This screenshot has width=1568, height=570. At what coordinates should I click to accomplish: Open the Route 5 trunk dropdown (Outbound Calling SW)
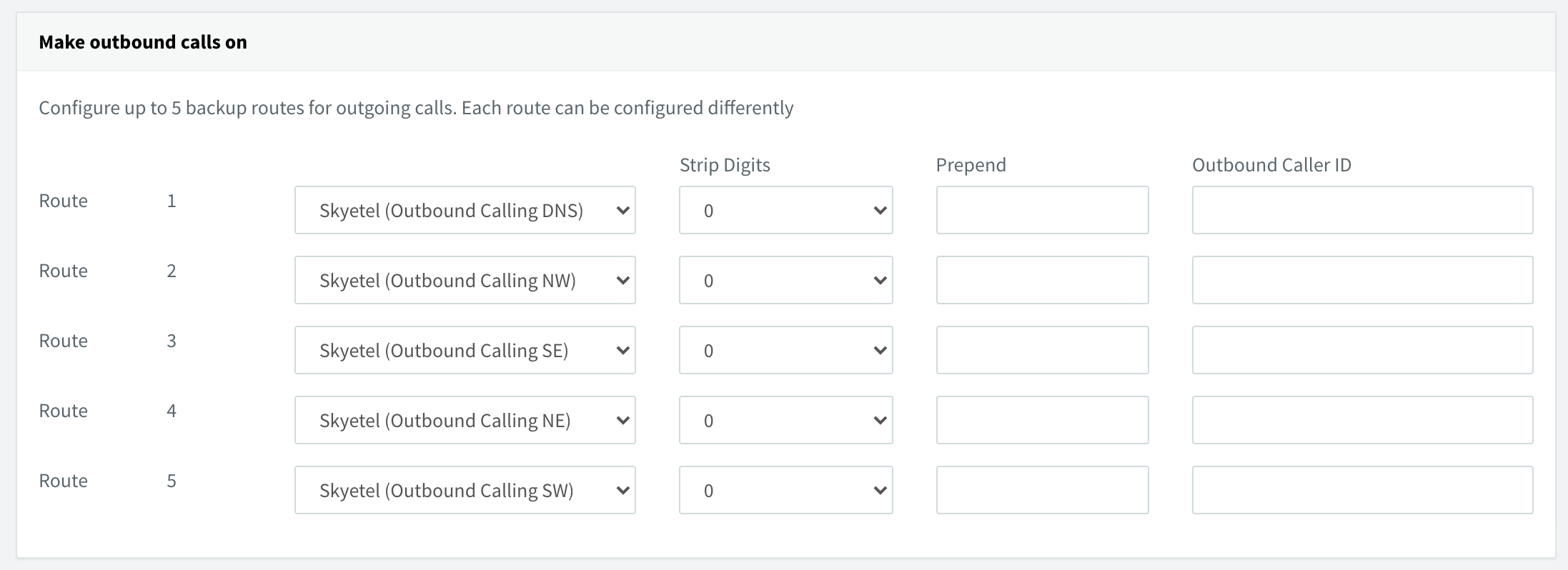465,490
